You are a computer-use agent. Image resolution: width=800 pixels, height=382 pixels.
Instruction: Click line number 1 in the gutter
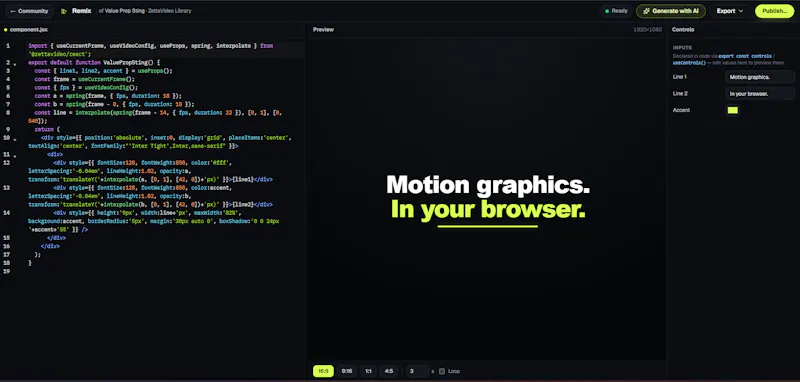pos(8,46)
